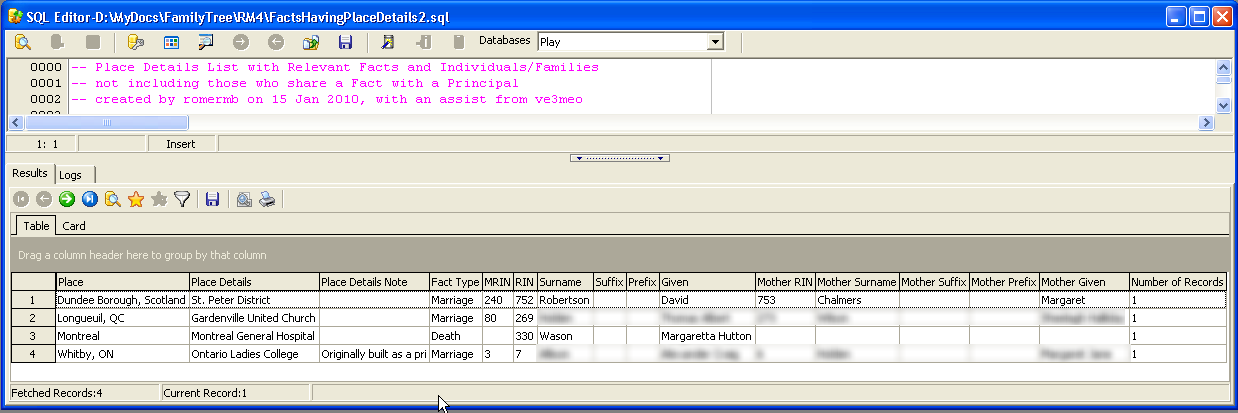This screenshot has width=1238, height=413.
Task: Click the MRIN column header
Action: point(497,282)
